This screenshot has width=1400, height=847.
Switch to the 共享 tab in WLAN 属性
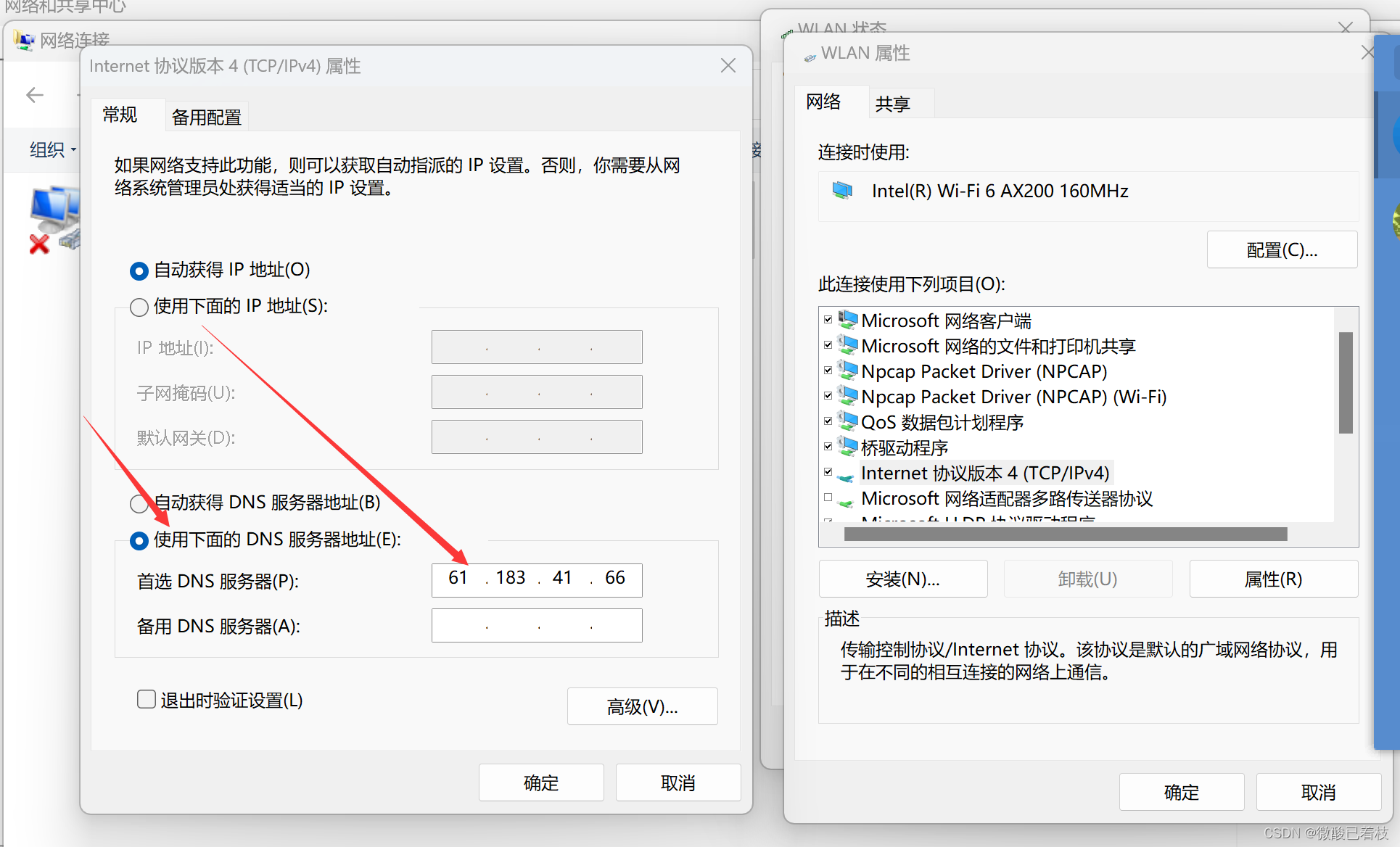tap(892, 104)
